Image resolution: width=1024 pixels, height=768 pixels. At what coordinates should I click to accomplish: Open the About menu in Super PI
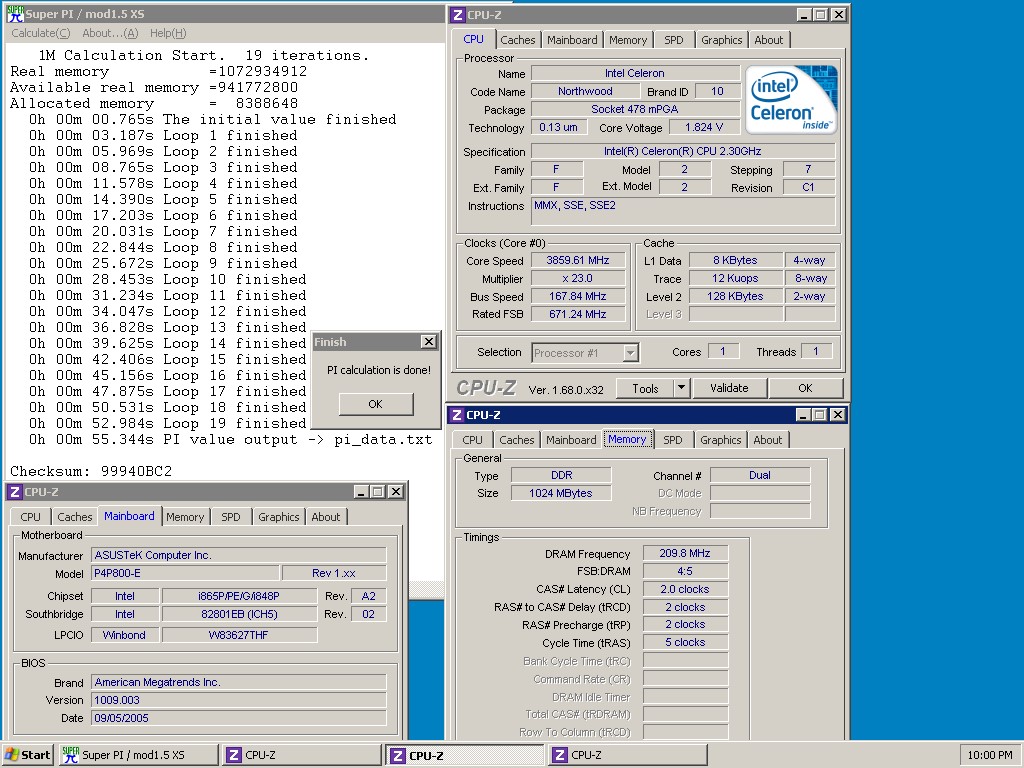(110, 33)
